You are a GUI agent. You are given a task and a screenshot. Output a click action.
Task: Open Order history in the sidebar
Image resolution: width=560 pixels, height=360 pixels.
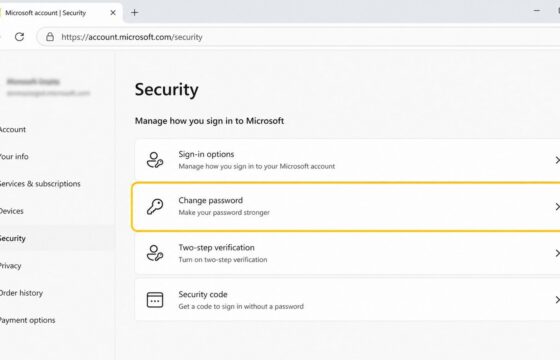21,293
